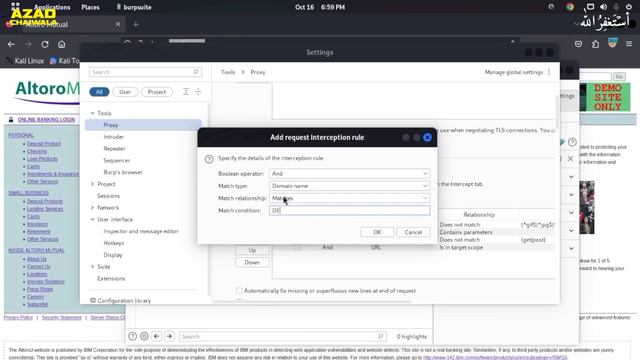This screenshot has width=640, height=360.
Task: Click Manage global settings
Action: point(513,72)
